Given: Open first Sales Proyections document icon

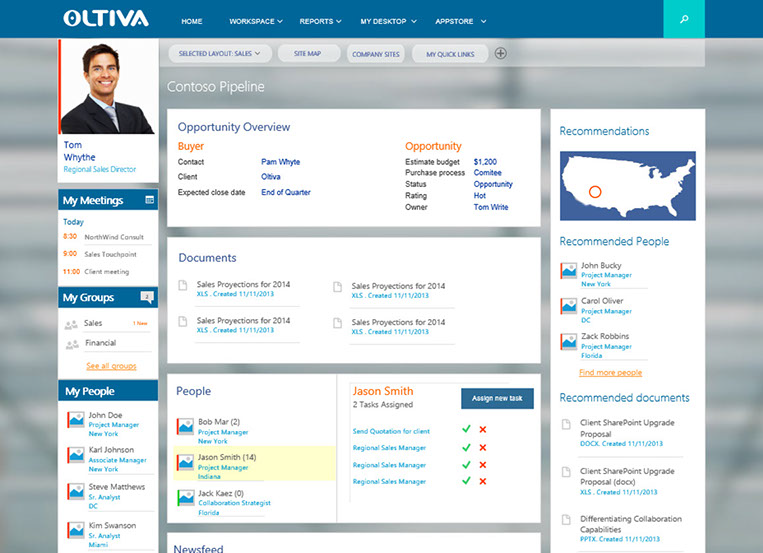Looking at the screenshot, I should click(183, 286).
